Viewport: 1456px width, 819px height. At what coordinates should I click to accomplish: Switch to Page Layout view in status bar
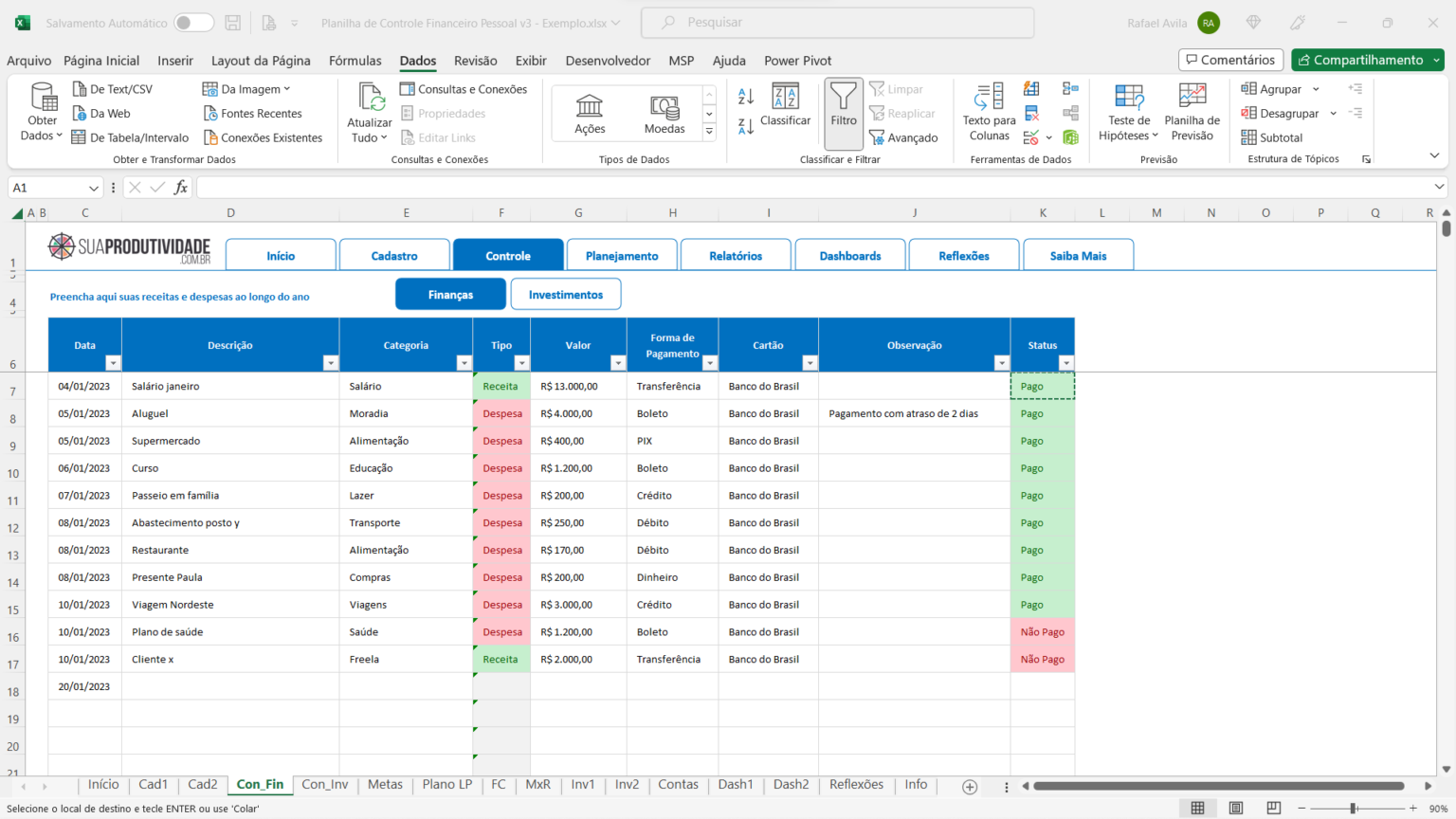coord(1236,808)
